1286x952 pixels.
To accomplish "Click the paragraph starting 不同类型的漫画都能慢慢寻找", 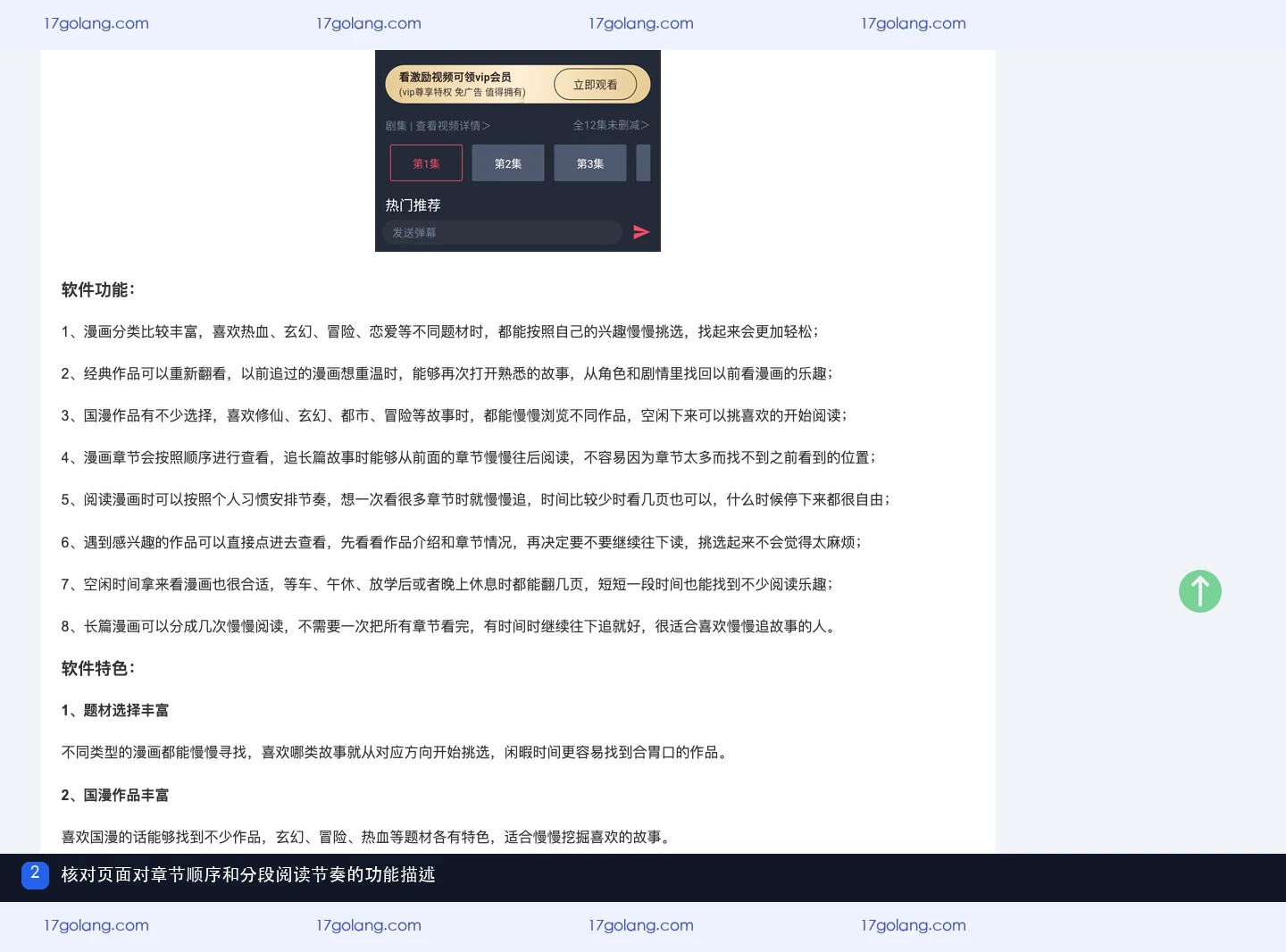I will point(397,752).
